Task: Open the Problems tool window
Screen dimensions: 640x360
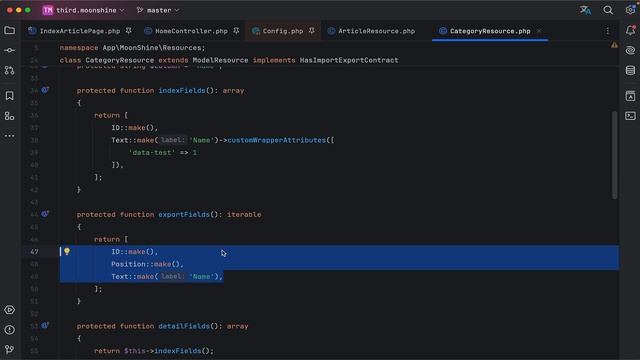Action: pyautogui.click(x=9, y=330)
